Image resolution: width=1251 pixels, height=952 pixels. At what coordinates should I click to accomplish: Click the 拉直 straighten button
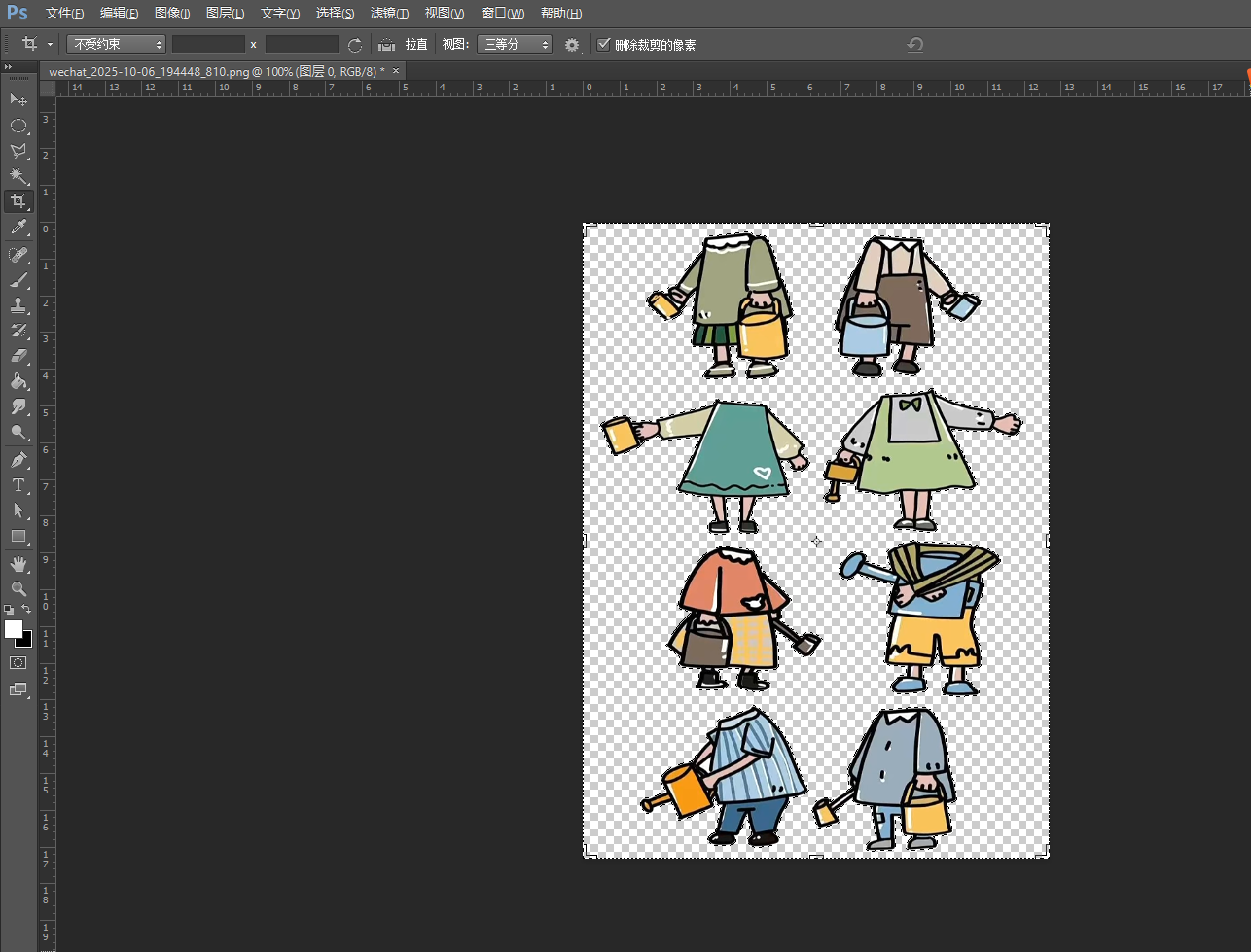pos(415,45)
